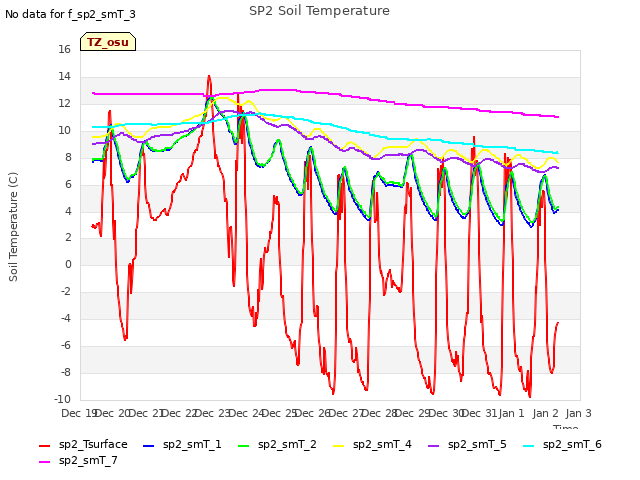640x480 pixels.
Task: Click the sp2_smT_5 legend label
Action: (477, 444)
